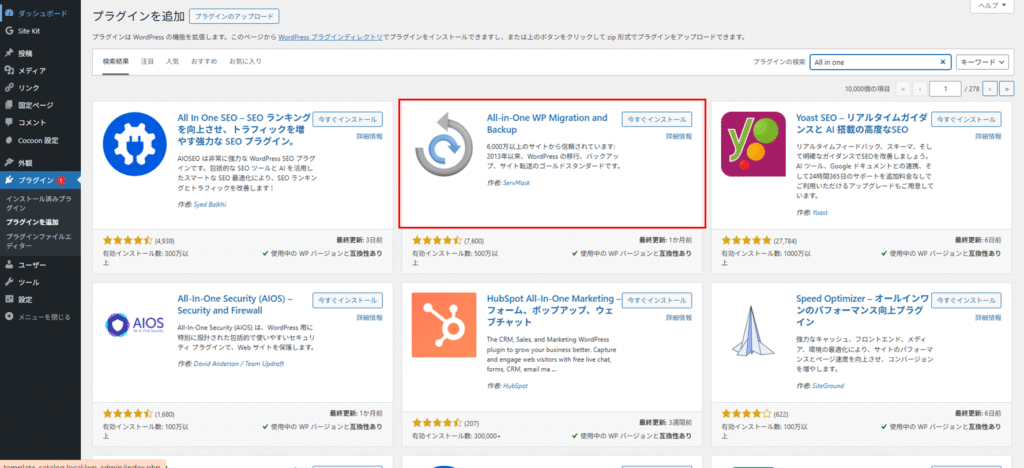1024x468 pixels.
Task: Click the Speed Optimizer plugin icon
Action: 752,329
